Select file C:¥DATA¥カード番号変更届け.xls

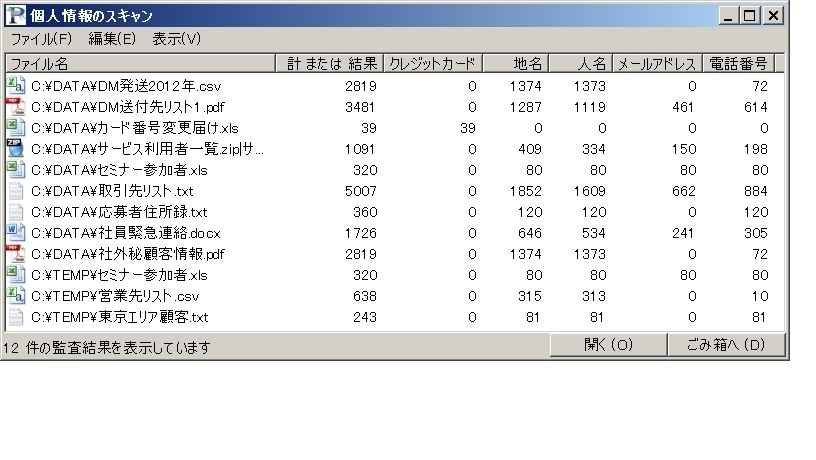[135, 128]
